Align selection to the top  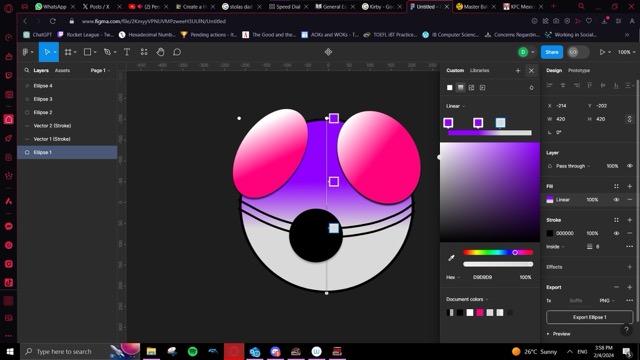[589, 85]
